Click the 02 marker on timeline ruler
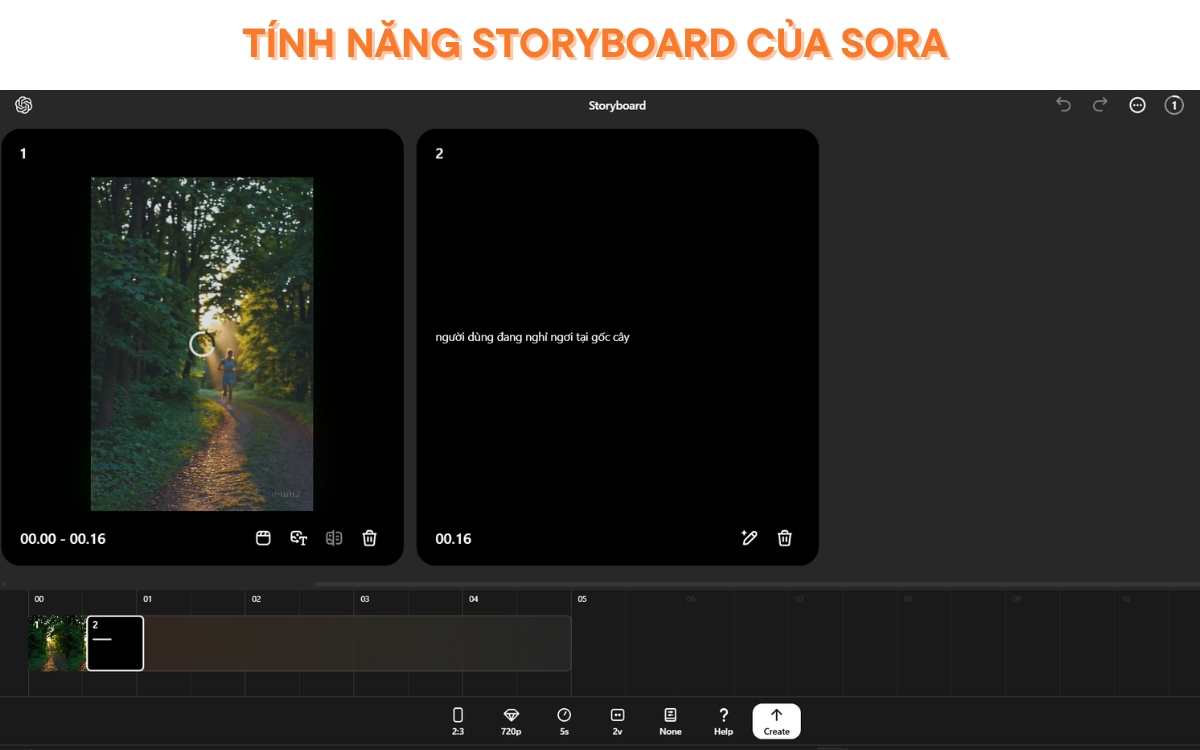The height and width of the screenshot is (750, 1200). pos(256,599)
